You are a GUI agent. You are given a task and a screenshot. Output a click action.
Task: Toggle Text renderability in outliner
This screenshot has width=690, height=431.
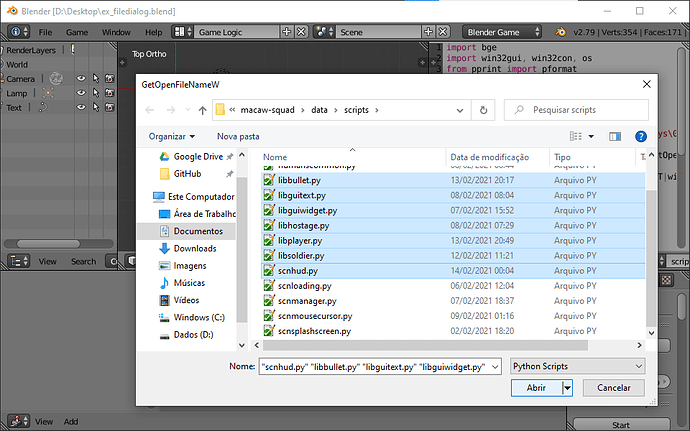[110, 107]
